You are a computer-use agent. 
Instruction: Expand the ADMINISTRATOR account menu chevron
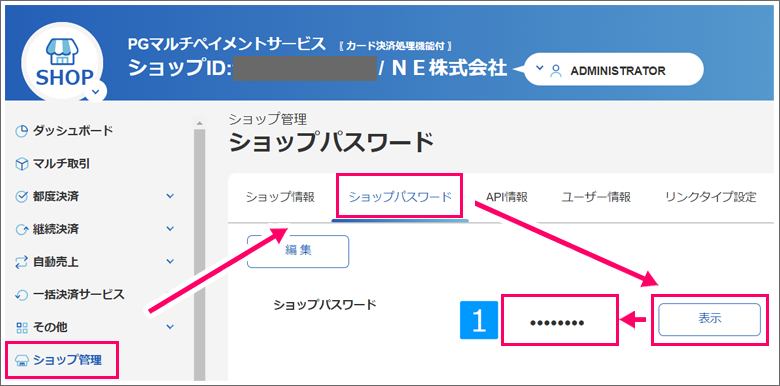point(540,69)
